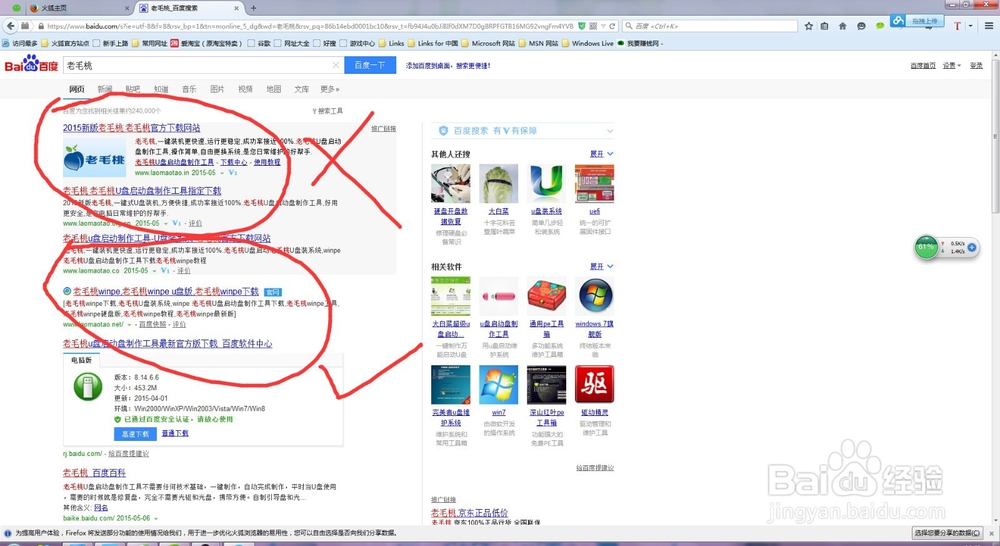Image resolution: width=1000 pixels, height=546 pixels.
Task: Reload the page with the refresh icon
Action: click(612, 26)
